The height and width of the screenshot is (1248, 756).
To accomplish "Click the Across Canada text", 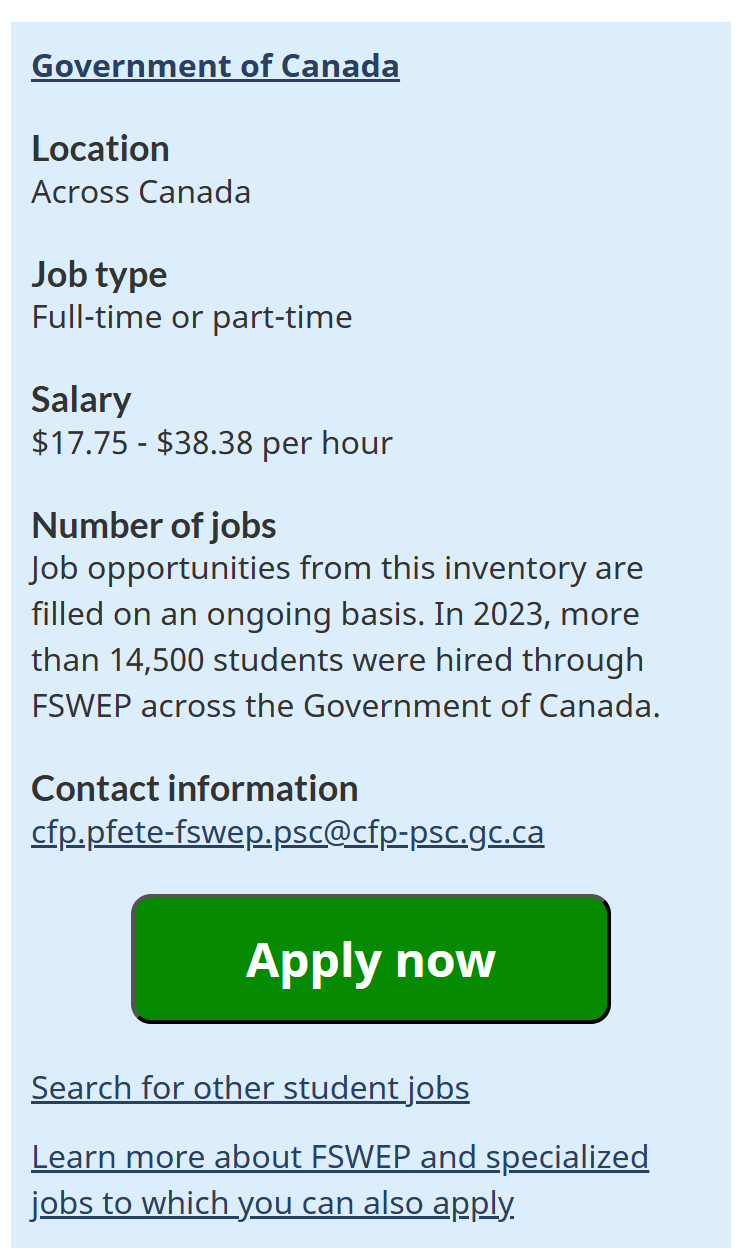I will (x=141, y=191).
